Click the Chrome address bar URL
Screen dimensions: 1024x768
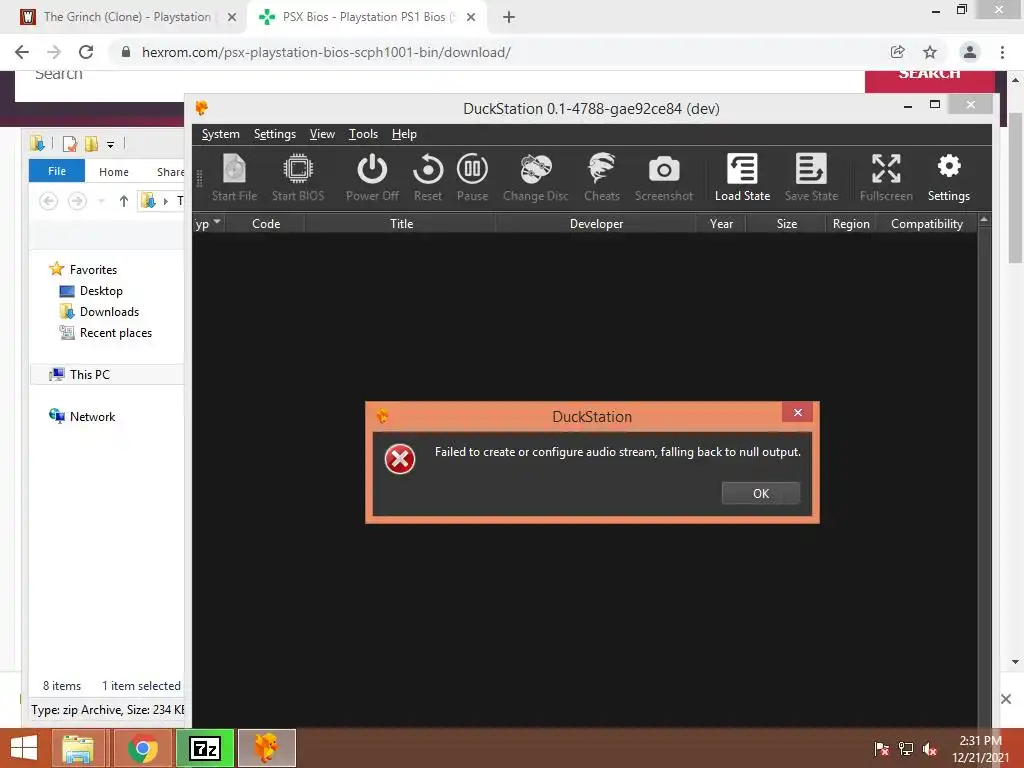(x=327, y=52)
